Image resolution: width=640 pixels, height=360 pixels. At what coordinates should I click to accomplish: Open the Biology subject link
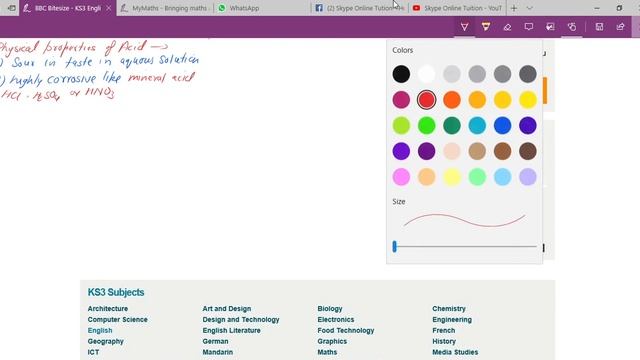tap(330, 309)
